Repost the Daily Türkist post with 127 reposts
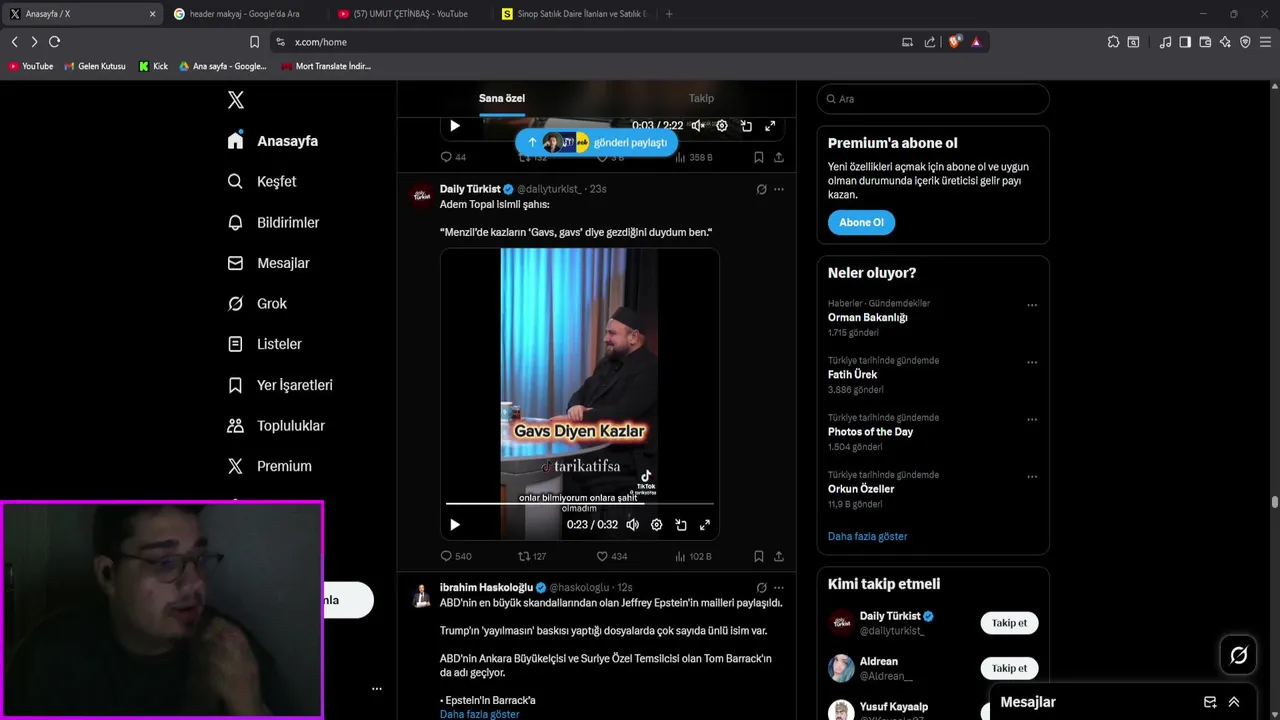This screenshot has width=1280, height=720. 532,556
